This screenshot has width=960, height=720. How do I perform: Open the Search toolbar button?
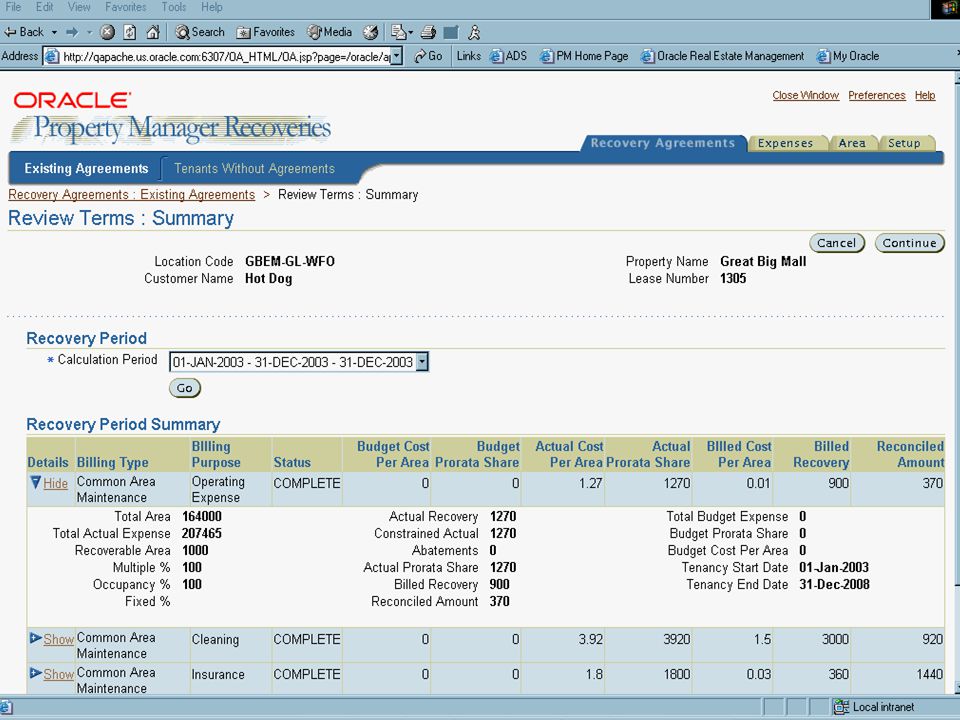(200, 32)
